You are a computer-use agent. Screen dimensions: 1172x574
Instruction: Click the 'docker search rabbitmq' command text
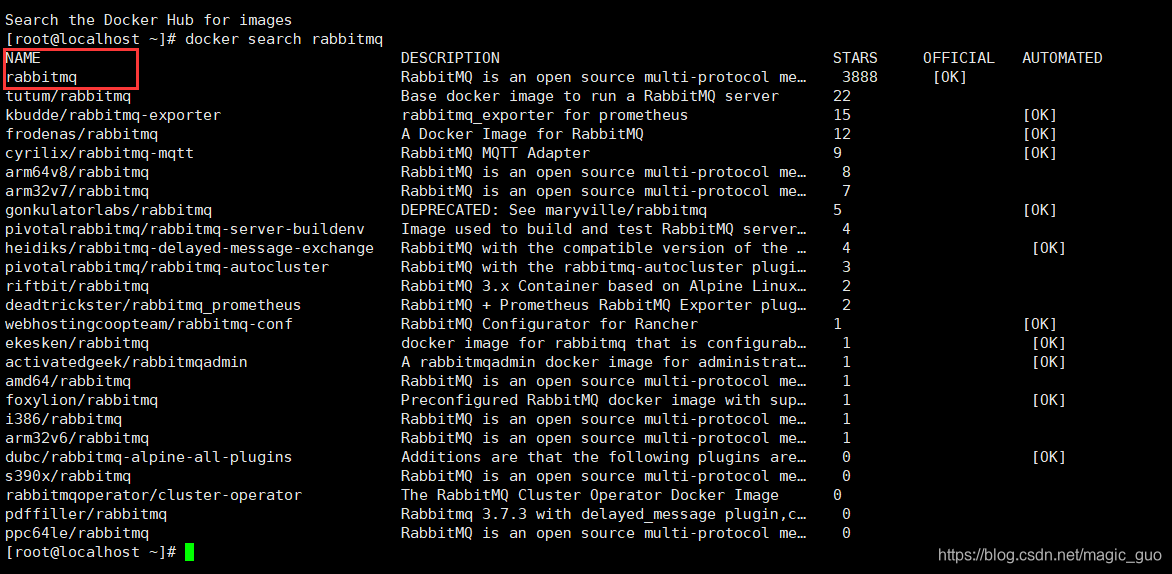click(283, 39)
